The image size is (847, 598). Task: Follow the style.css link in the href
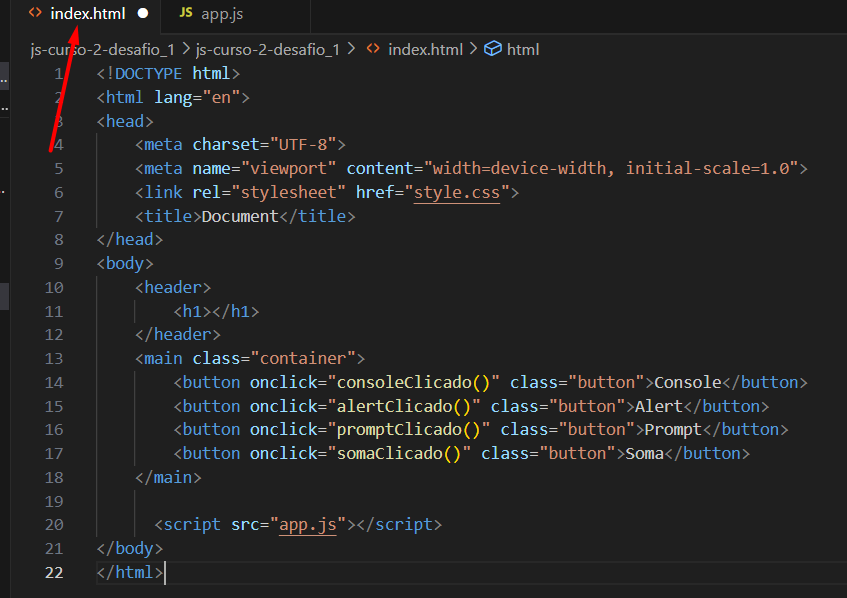coord(457,193)
